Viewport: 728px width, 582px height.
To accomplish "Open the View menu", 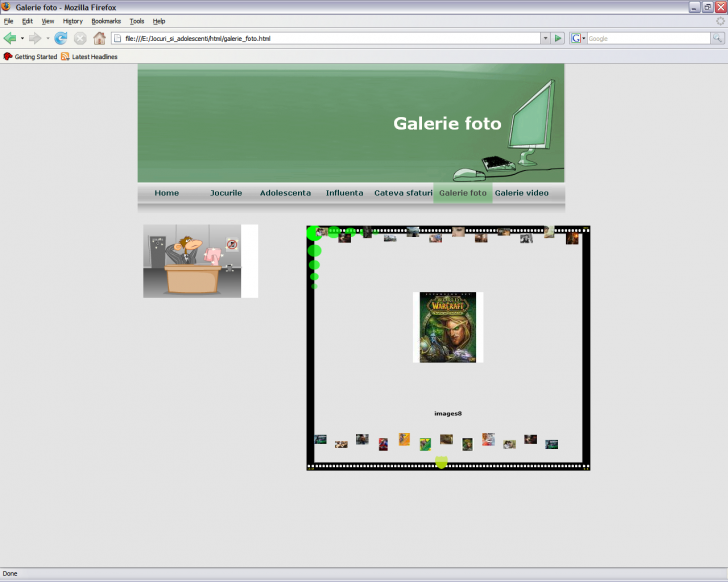I will (x=48, y=21).
